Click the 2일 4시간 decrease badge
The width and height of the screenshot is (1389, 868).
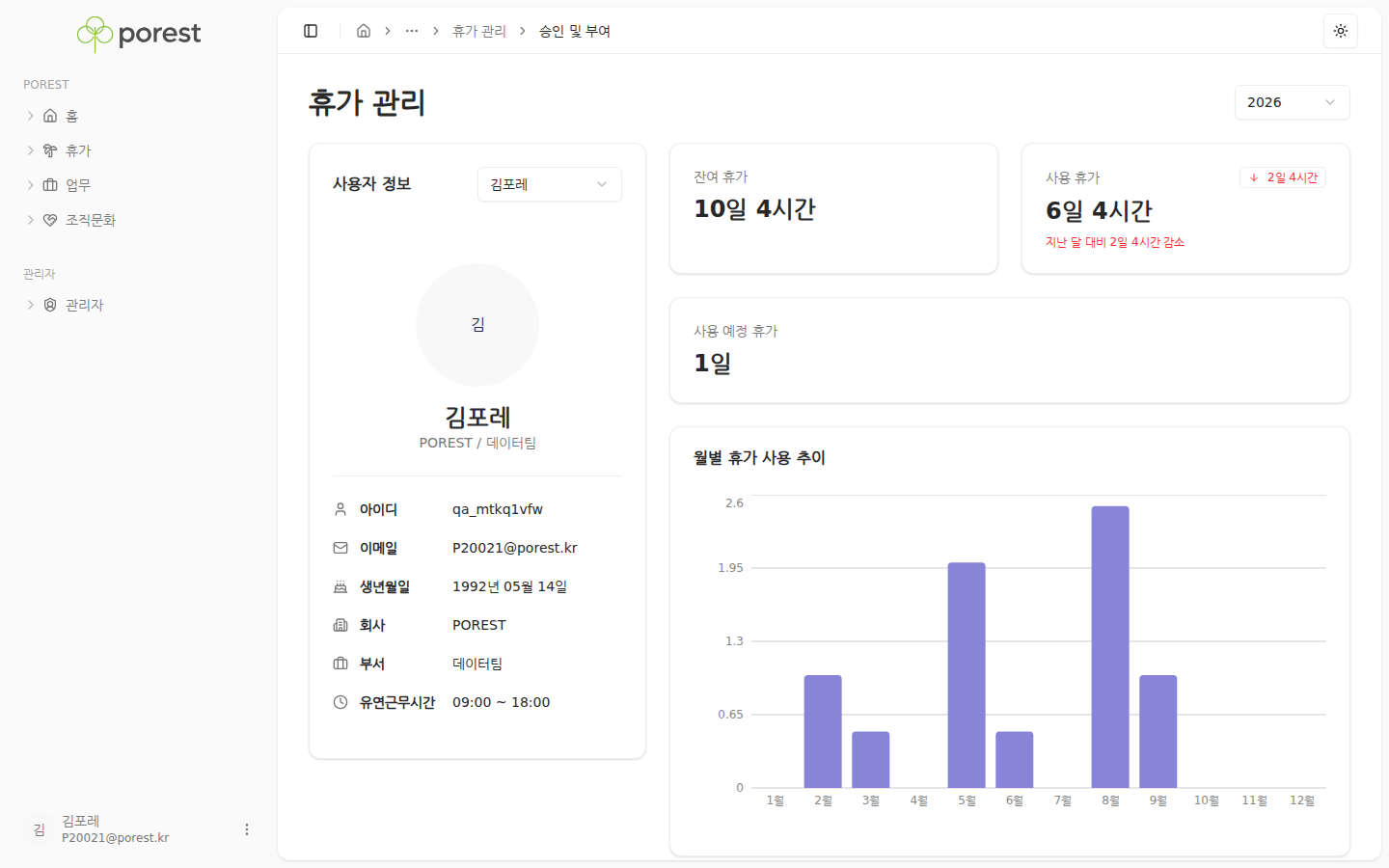coord(1283,177)
